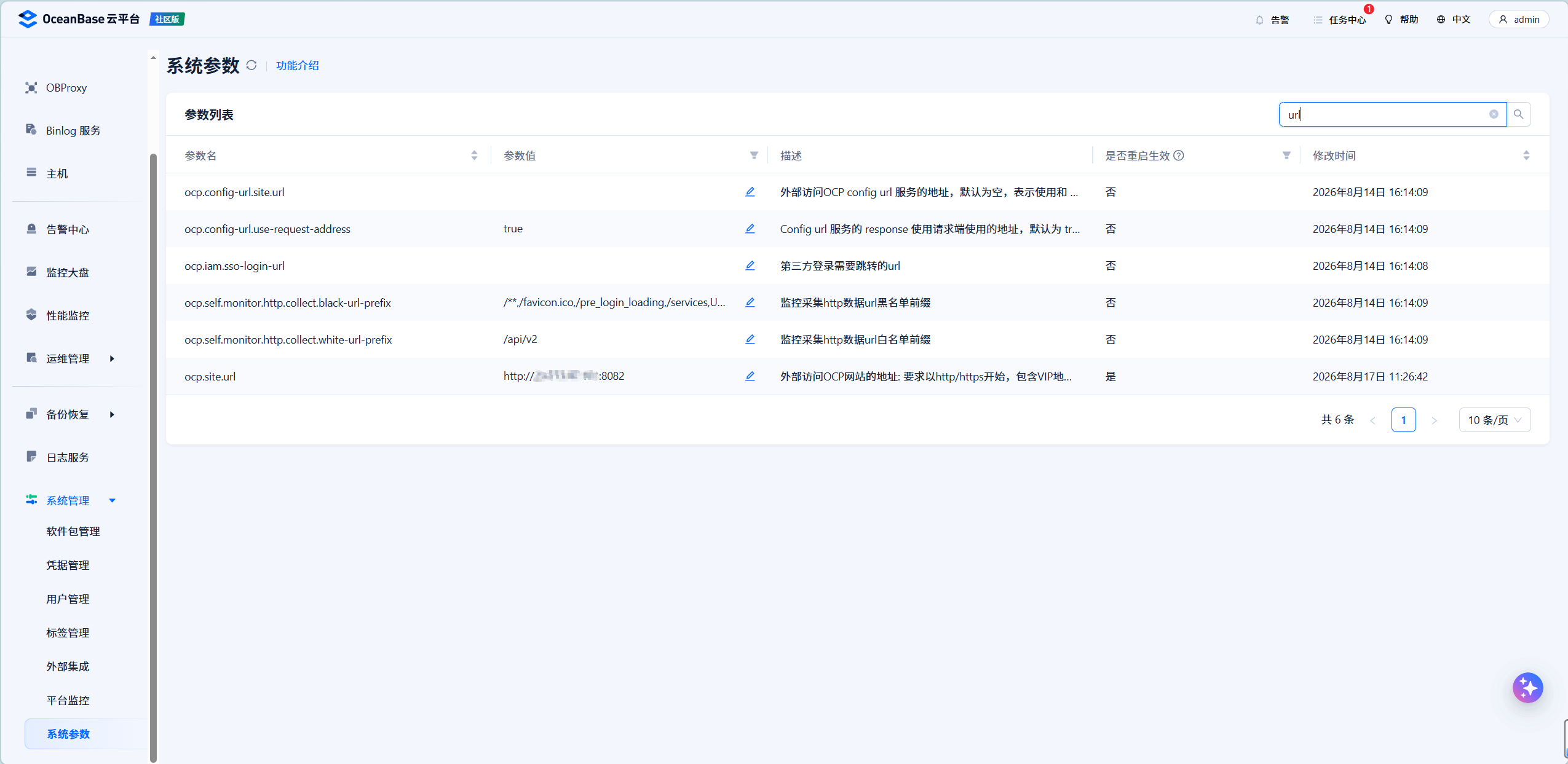The height and width of the screenshot is (764, 1568).
Task: Edit the ocp.config-url.use-request-address value
Action: pos(750,229)
